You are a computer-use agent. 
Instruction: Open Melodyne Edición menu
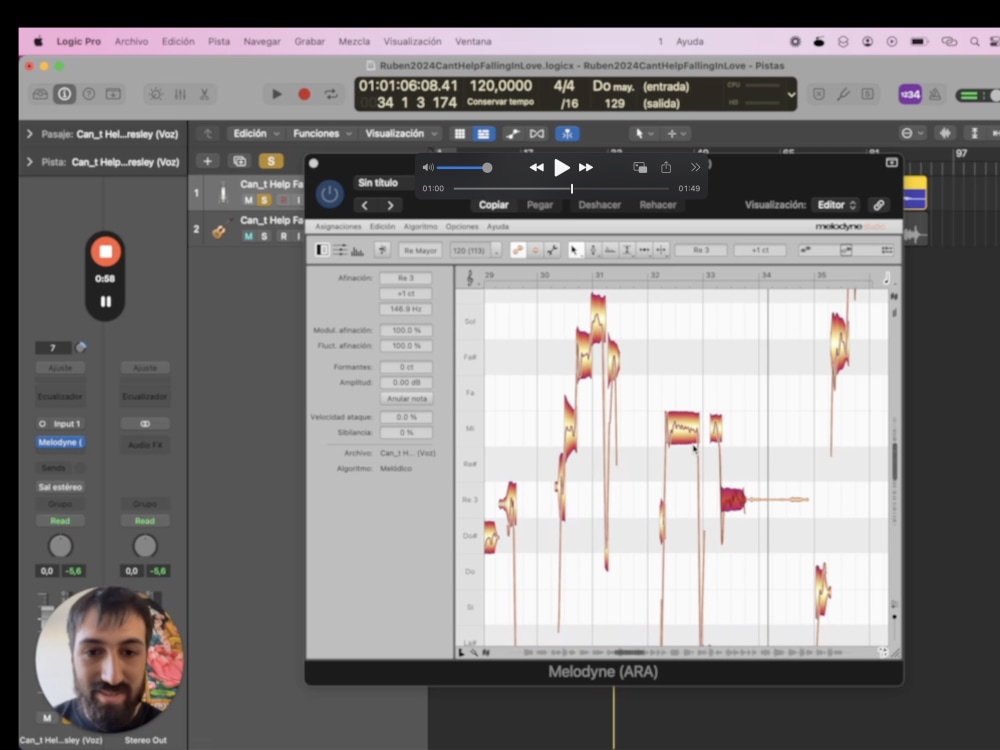(x=383, y=226)
